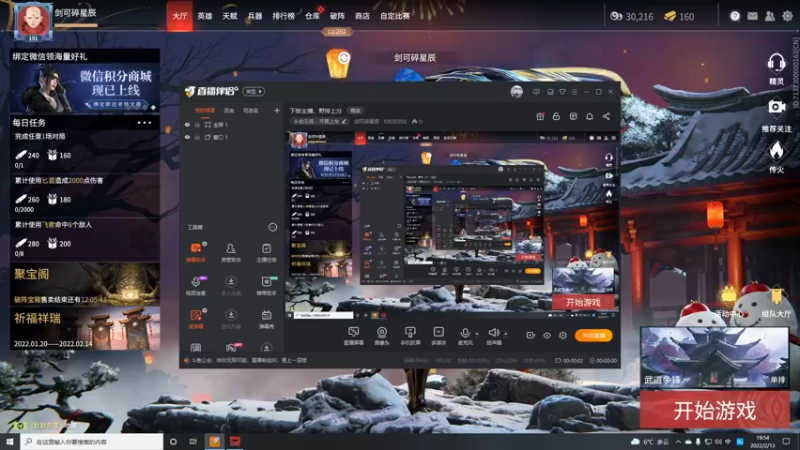Image resolution: width=800 pixels, height=450 pixels.
Task: Click the big 开始游戏 start button
Action: click(714, 410)
